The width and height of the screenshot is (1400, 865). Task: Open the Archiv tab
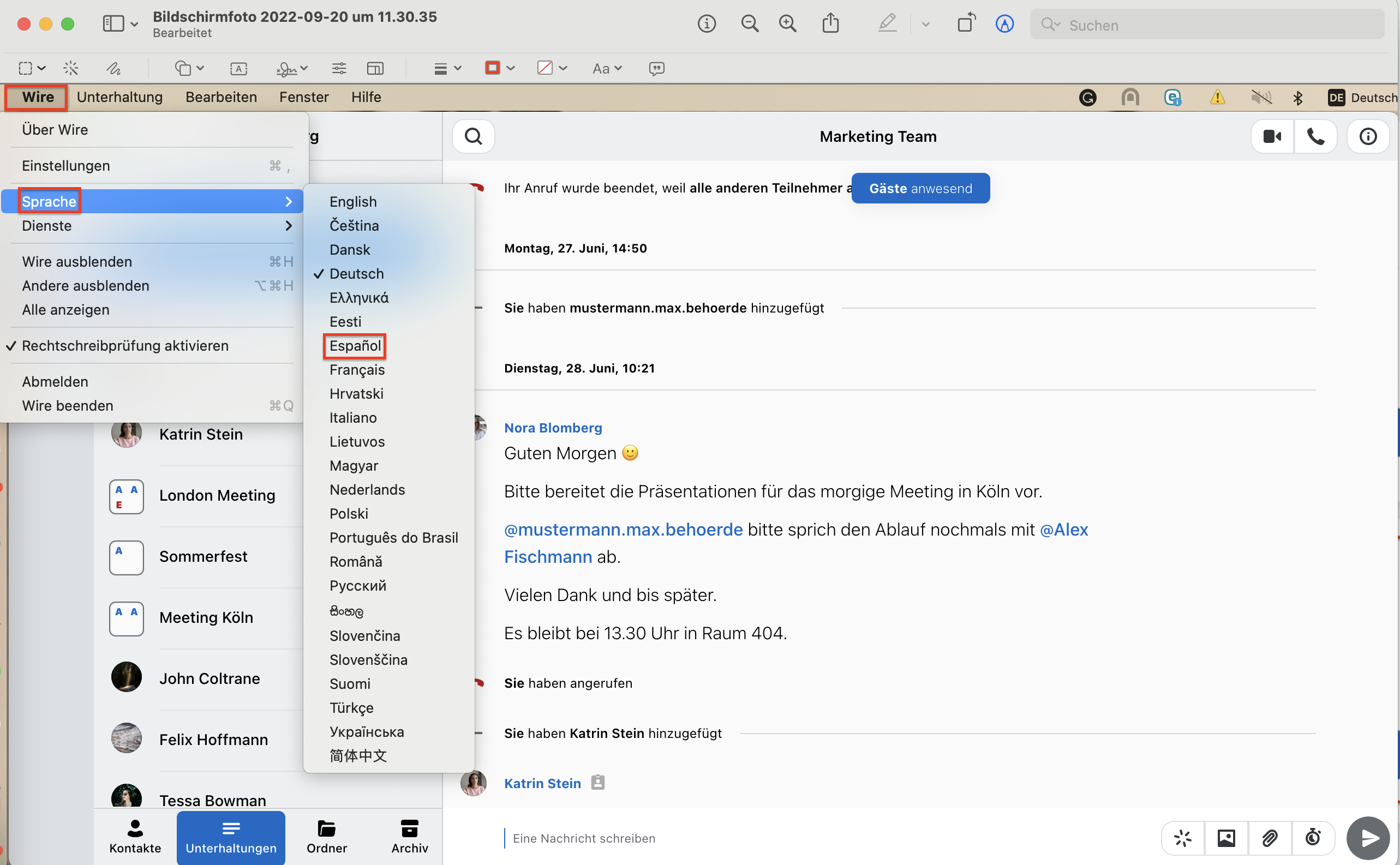pyautogui.click(x=410, y=837)
